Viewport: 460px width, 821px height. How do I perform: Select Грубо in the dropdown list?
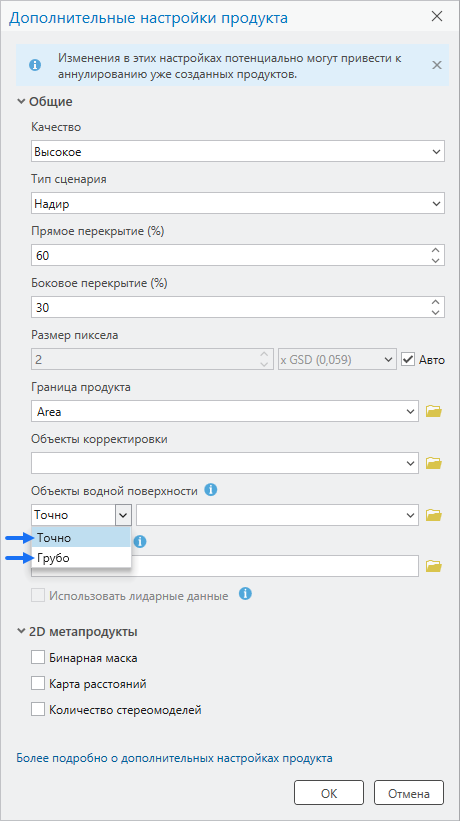pyautogui.click(x=81, y=558)
